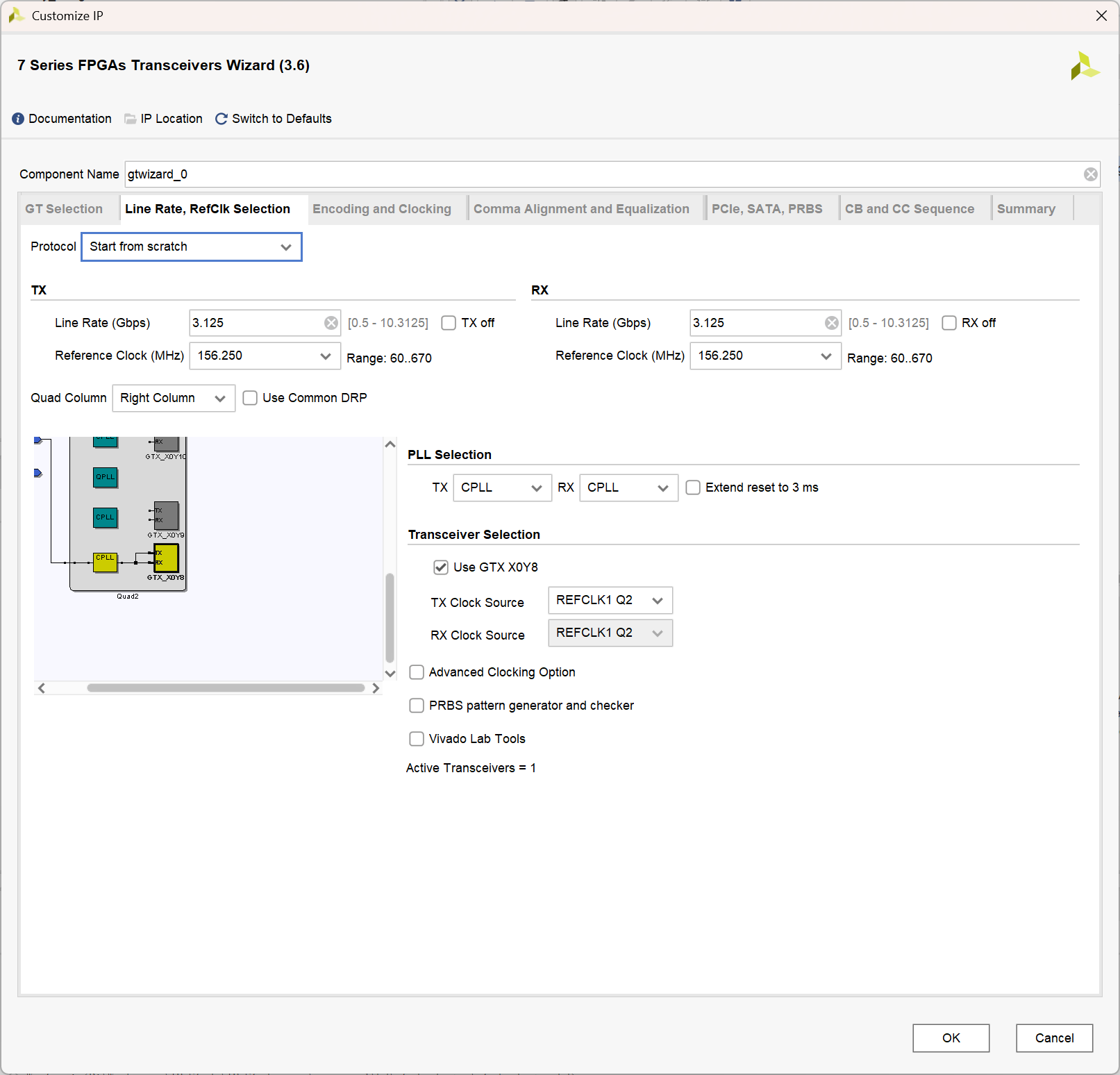
Task: Click scroll left arrow of diagram
Action: coord(42,688)
